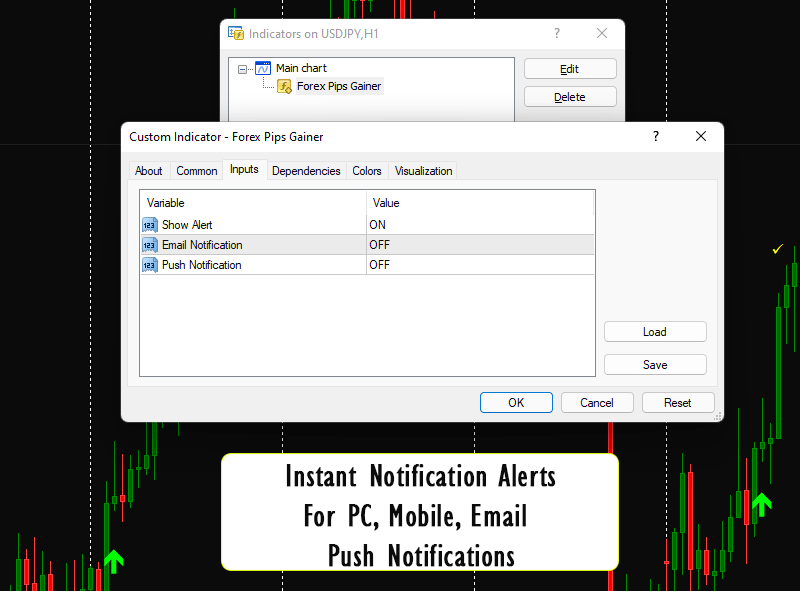Click the Main chart icon in tree
Screen dimensions: 800x591
click(263, 68)
